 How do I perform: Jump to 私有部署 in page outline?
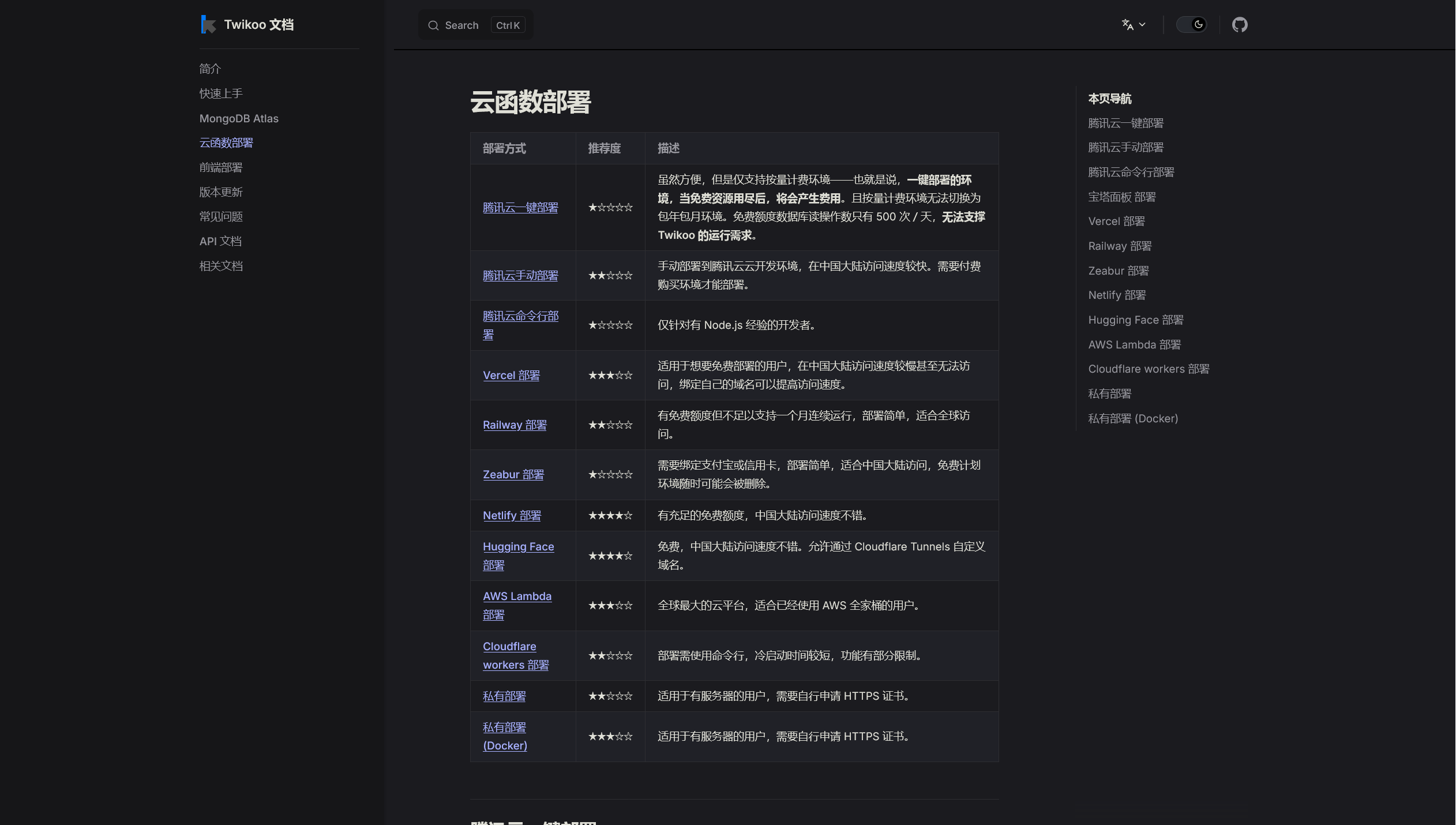click(x=1109, y=394)
